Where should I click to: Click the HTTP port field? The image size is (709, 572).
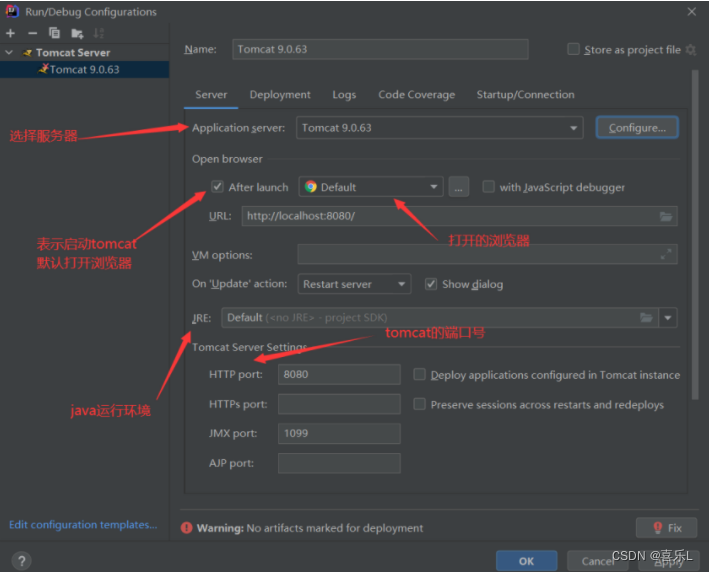click(x=339, y=374)
